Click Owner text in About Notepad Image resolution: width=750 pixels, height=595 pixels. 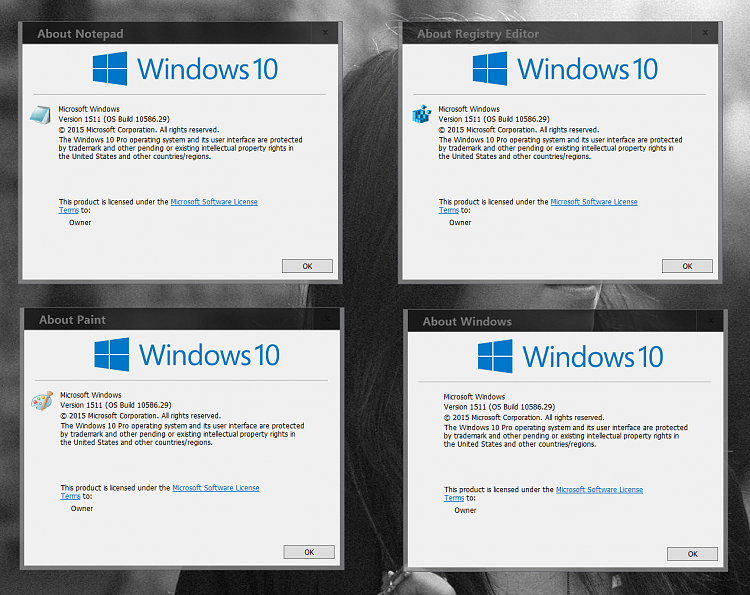pyautogui.click(x=80, y=223)
